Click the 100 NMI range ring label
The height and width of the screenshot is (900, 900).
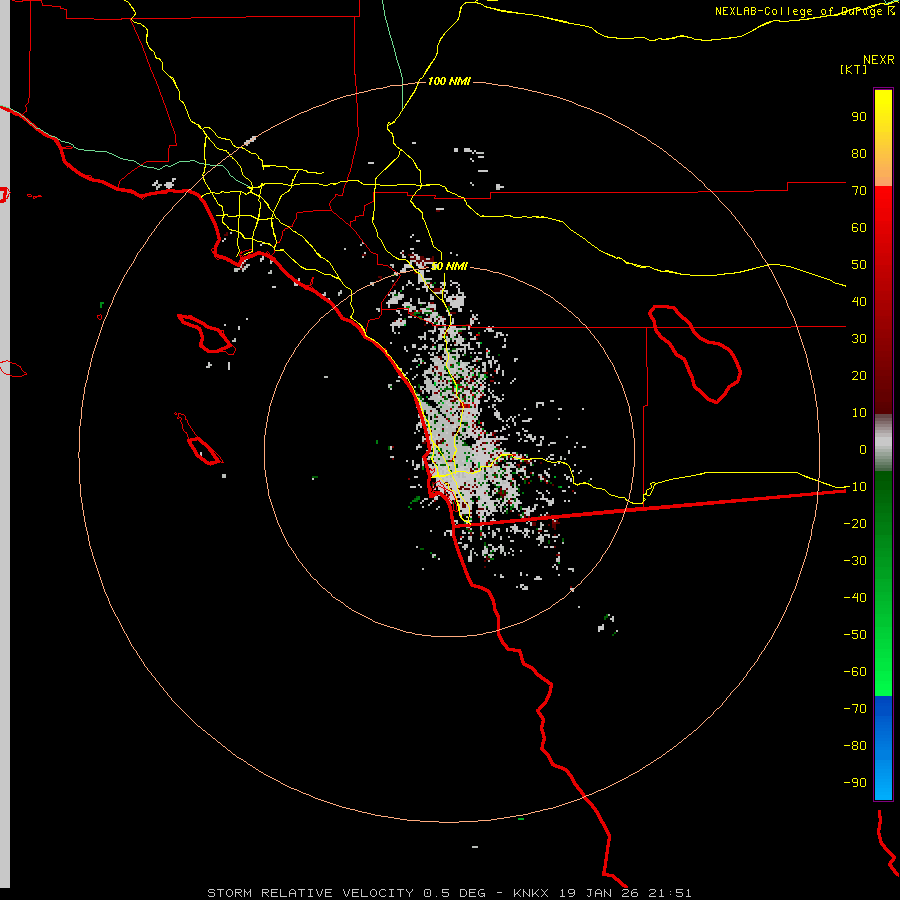(x=449, y=81)
